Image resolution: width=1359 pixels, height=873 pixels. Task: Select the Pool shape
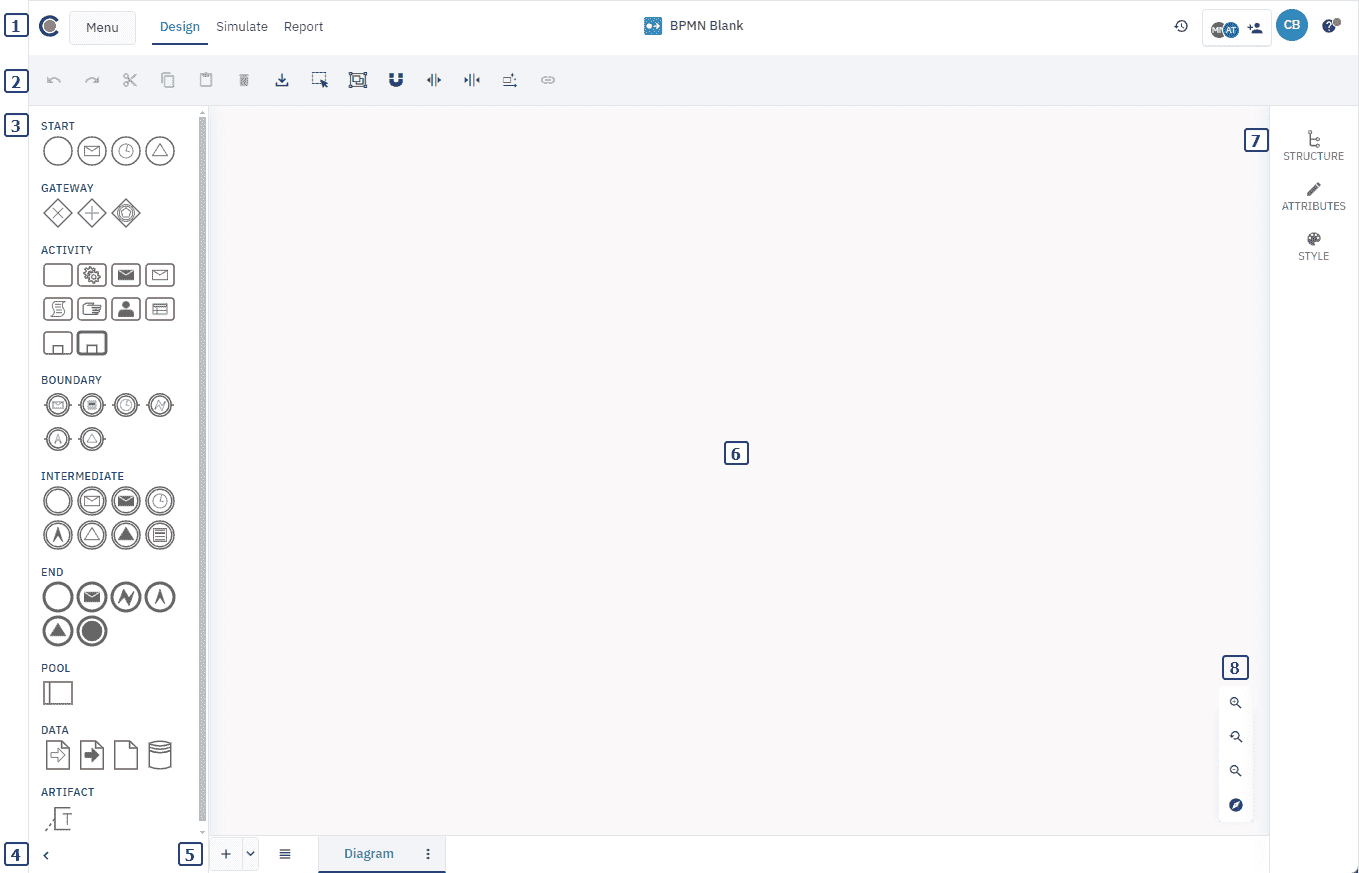[58, 693]
